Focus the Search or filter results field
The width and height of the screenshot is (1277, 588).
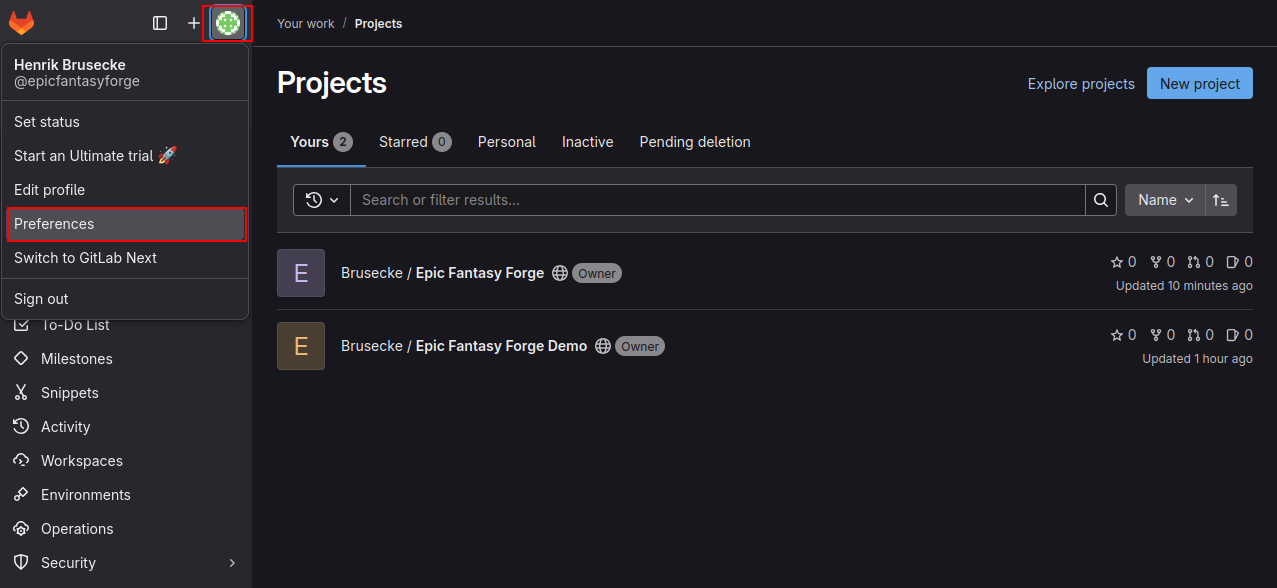[x=718, y=200]
